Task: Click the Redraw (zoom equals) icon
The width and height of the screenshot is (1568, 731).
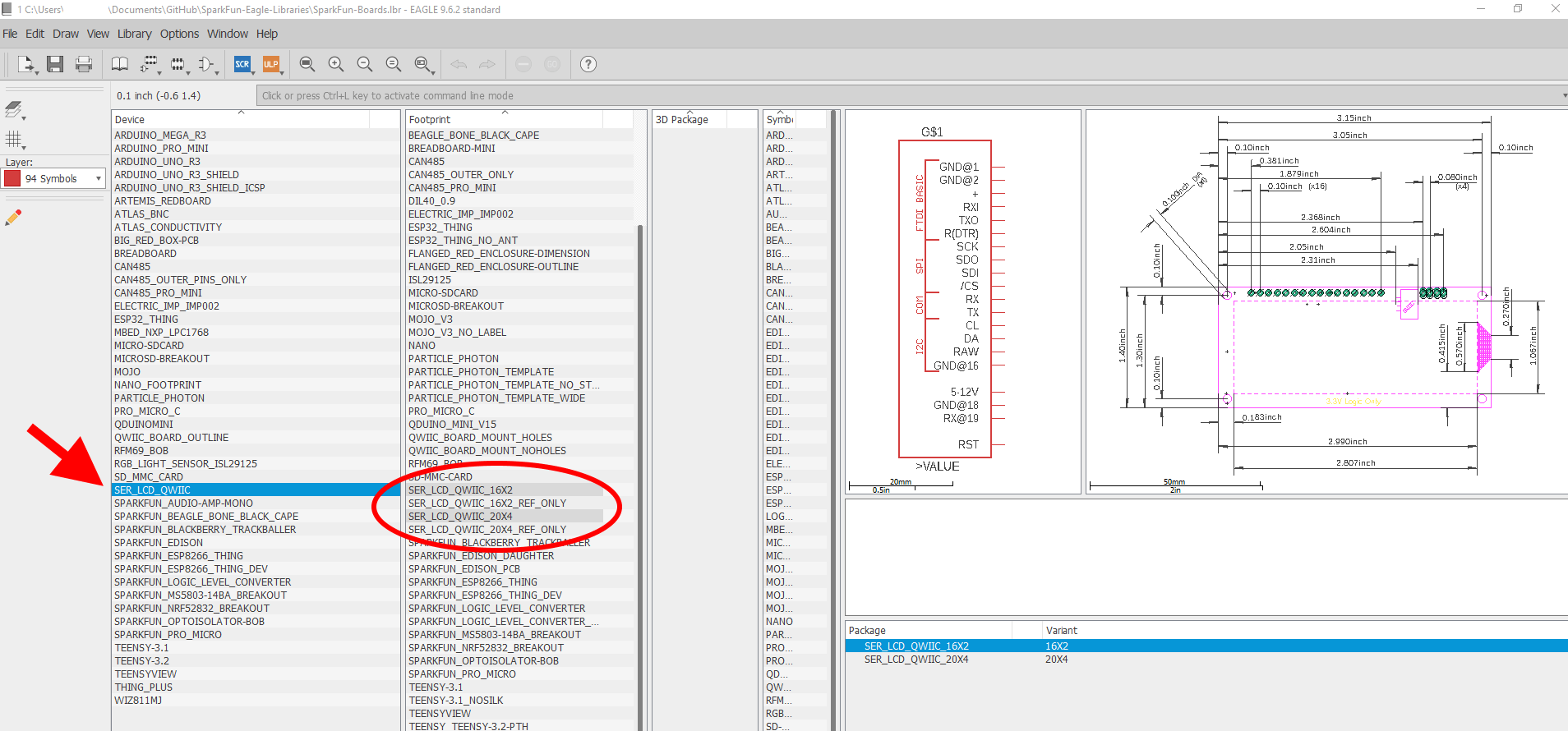Action: (394, 64)
